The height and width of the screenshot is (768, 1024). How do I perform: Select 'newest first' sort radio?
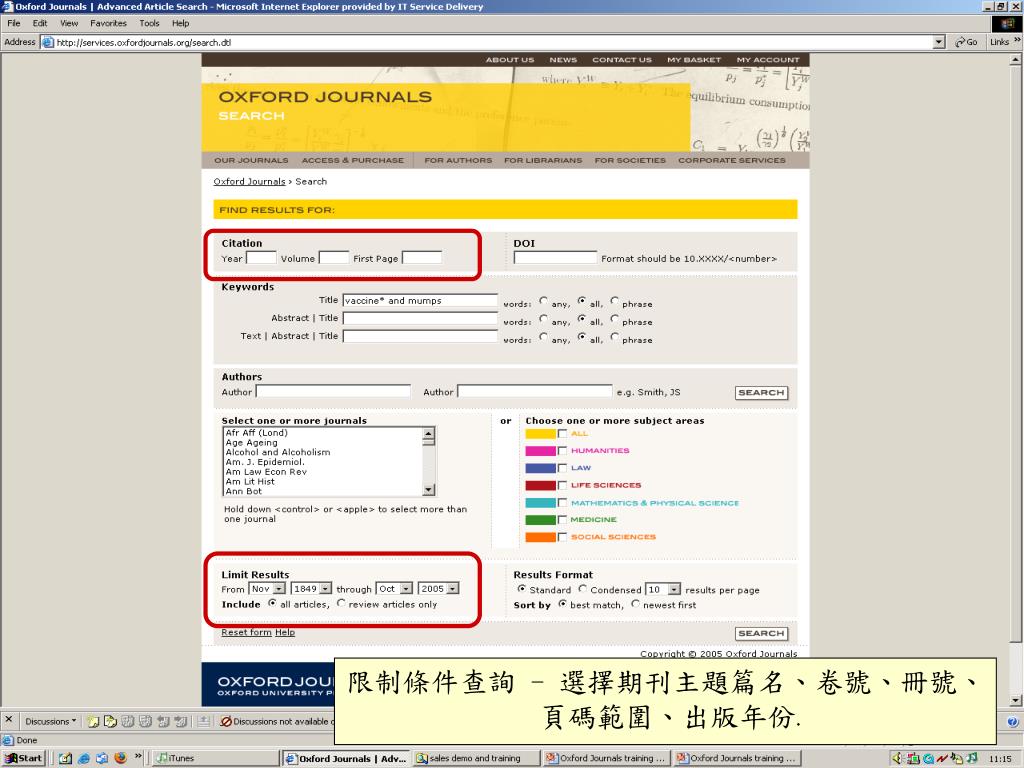point(635,604)
